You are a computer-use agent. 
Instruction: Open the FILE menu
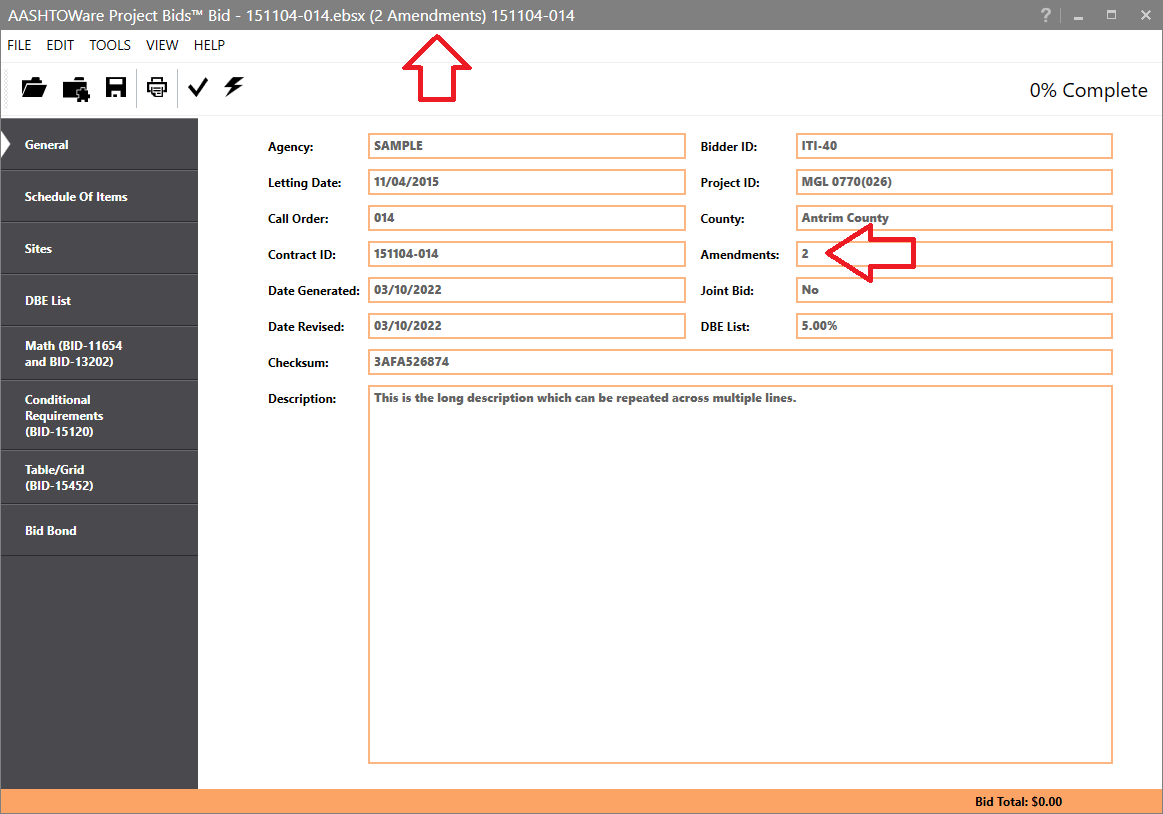point(18,45)
